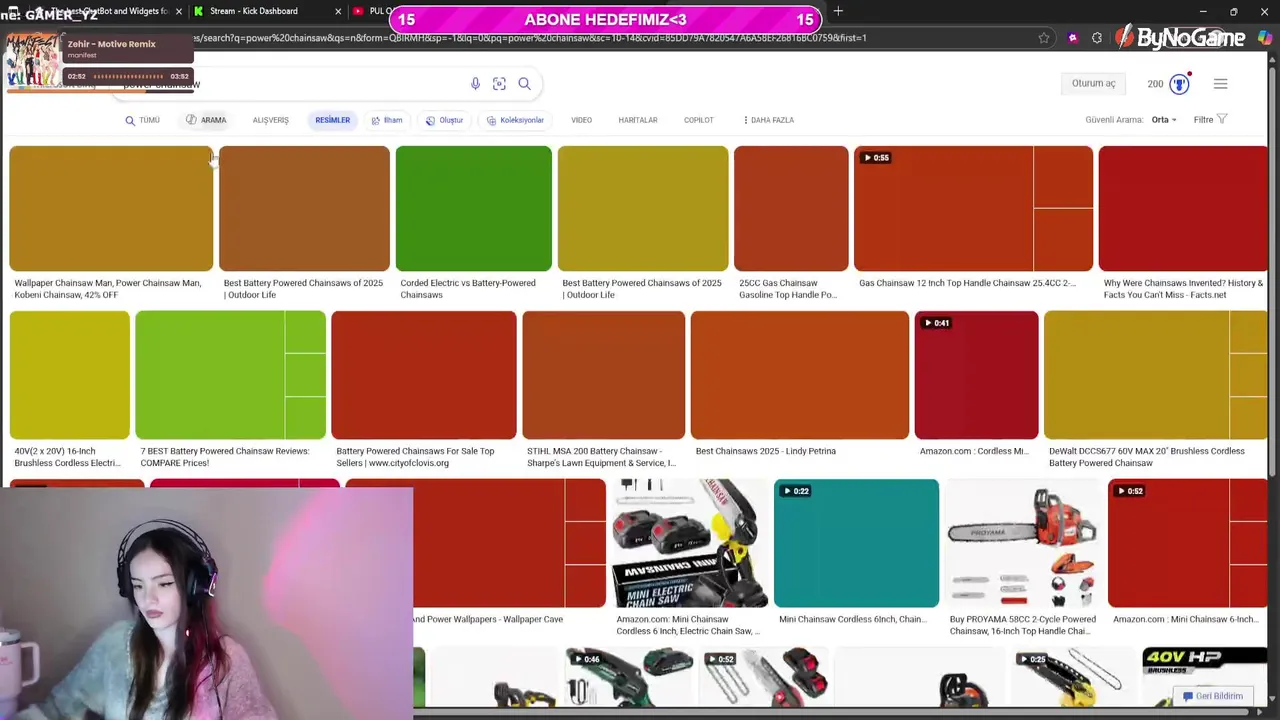
Task: Open the Koleksiyonlar tab
Action: click(x=515, y=120)
